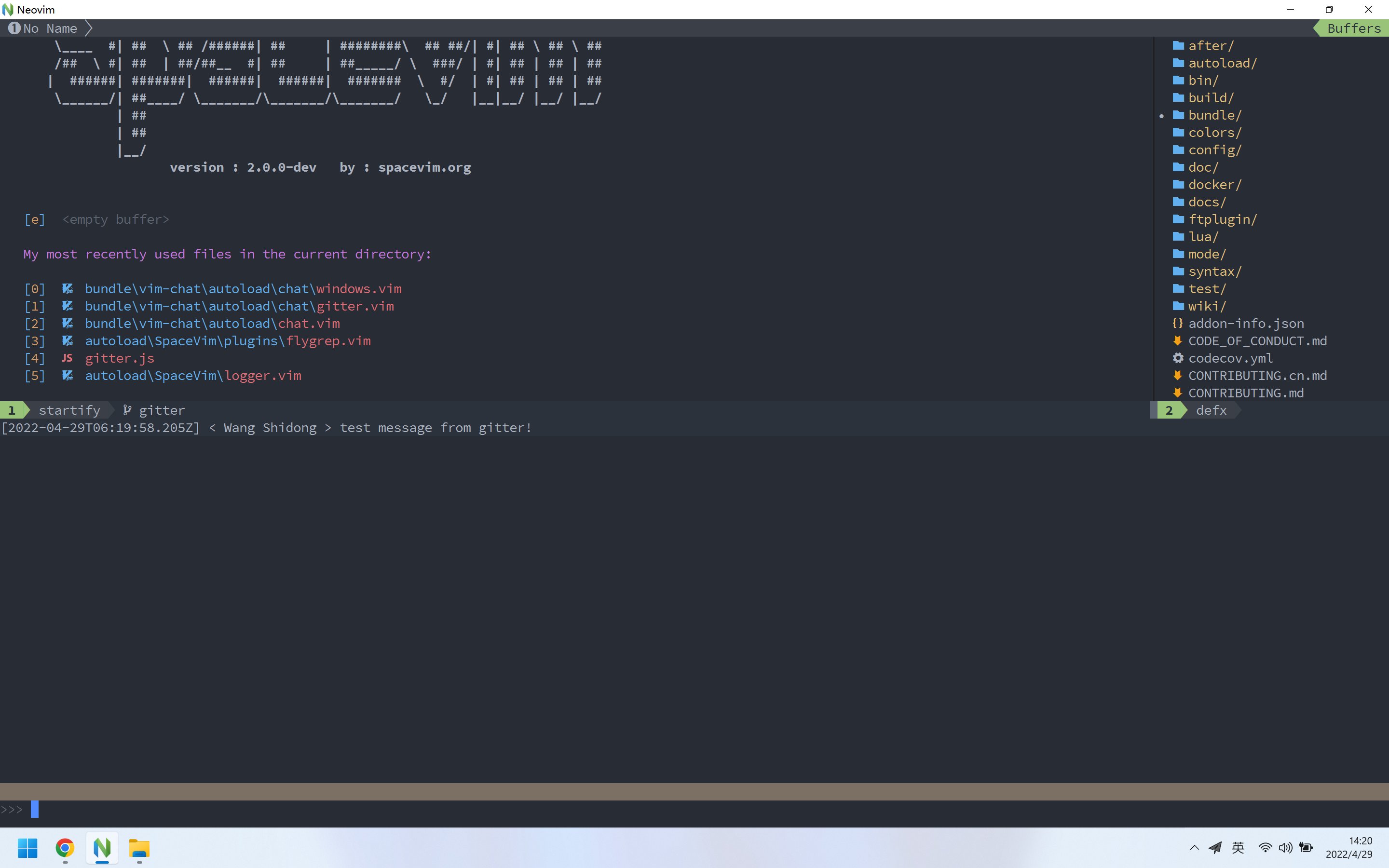Click the vim icon beside flygrep.vim entry

coord(67,340)
